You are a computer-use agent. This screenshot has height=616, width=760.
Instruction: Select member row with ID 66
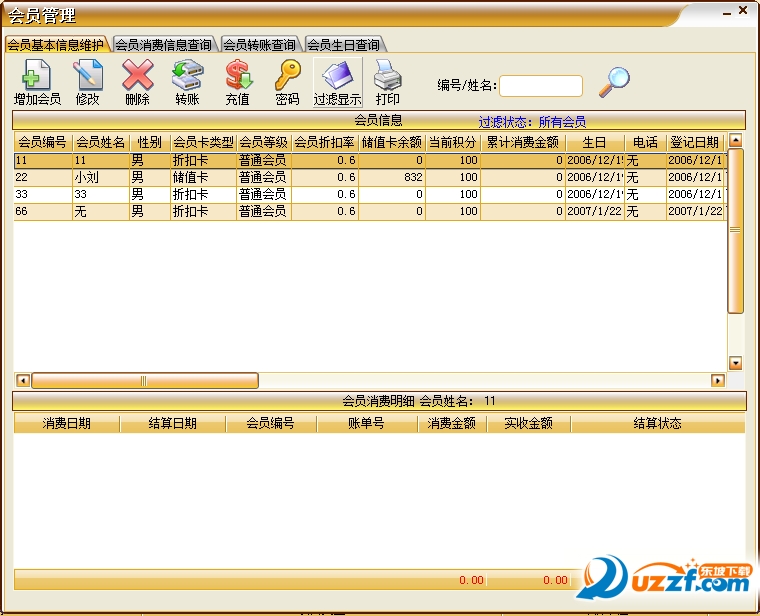pyautogui.click(x=370, y=211)
